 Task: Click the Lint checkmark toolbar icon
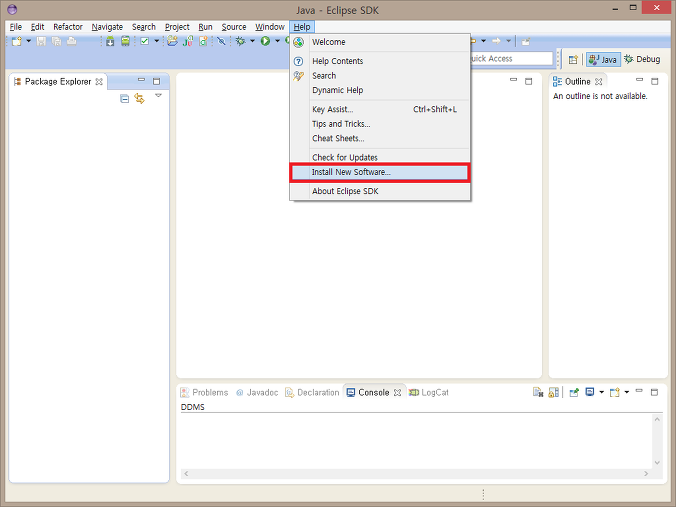pos(145,41)
